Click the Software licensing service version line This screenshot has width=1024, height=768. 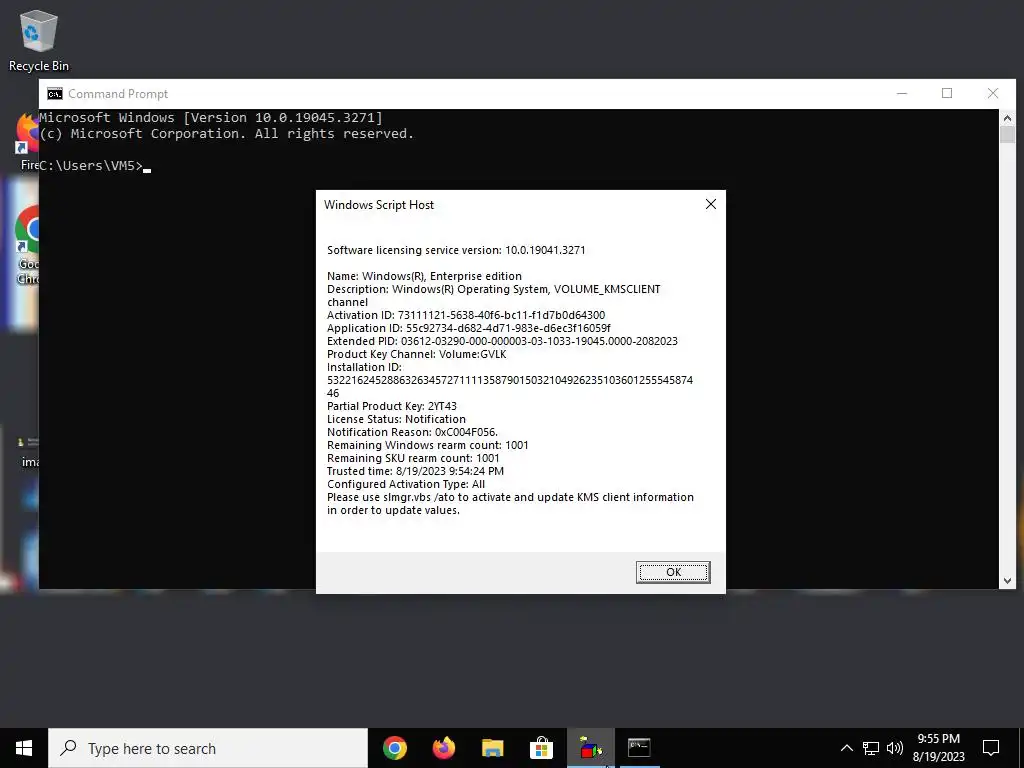[x=456, y=250]
